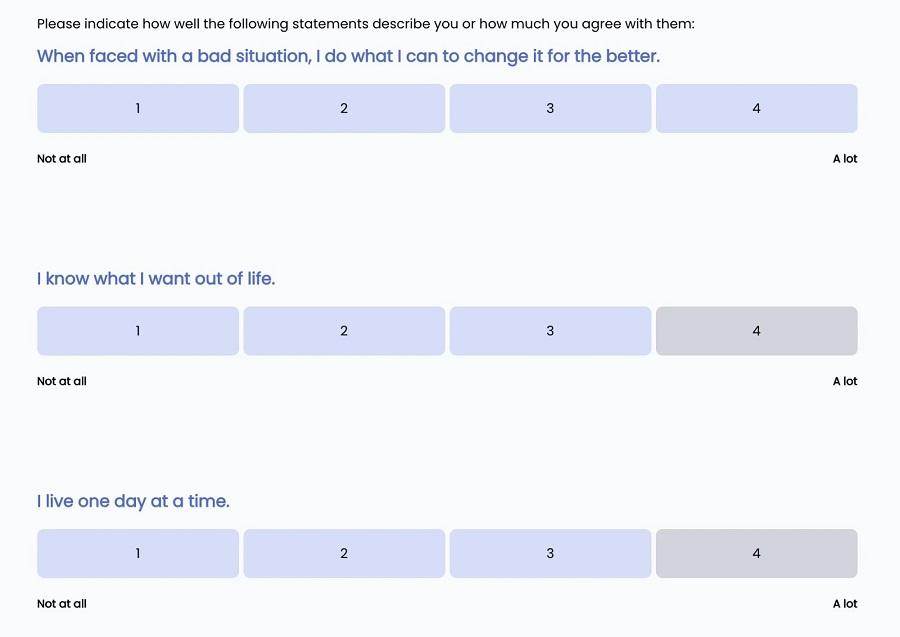Viewport: 900px width, 637px height.
Task: Choose 2 for living one day at a time
Action: point(344,554)
